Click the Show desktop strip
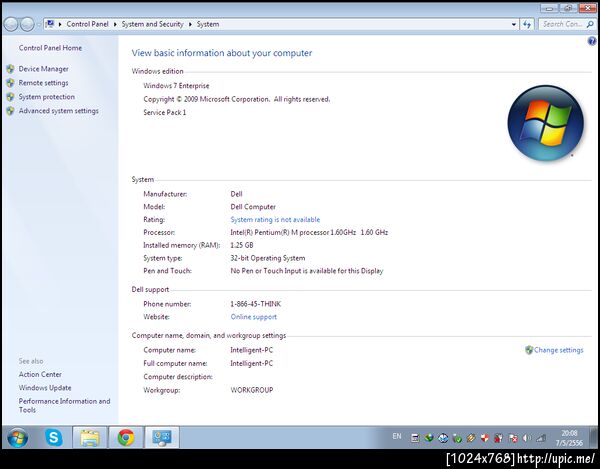The image size is (600, 469). 595,438
